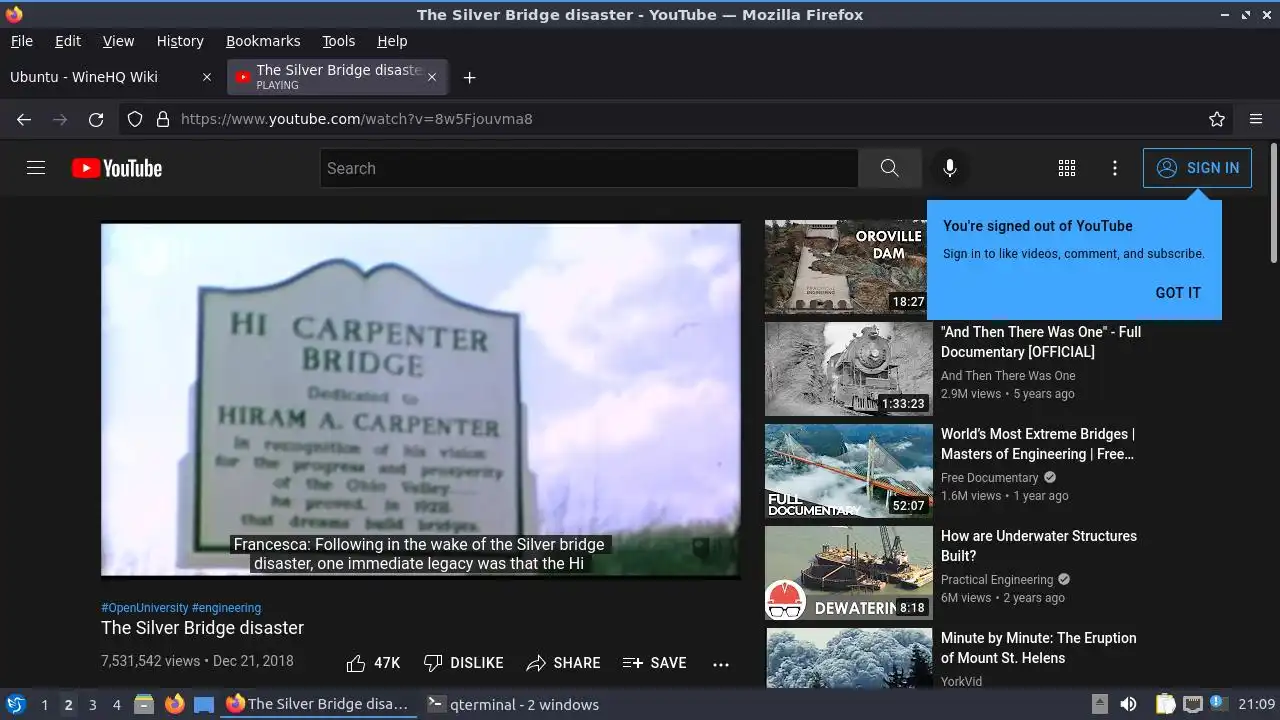
Task: Open the Oroville Dam video thumbnail
Action: tap(848, 267)
